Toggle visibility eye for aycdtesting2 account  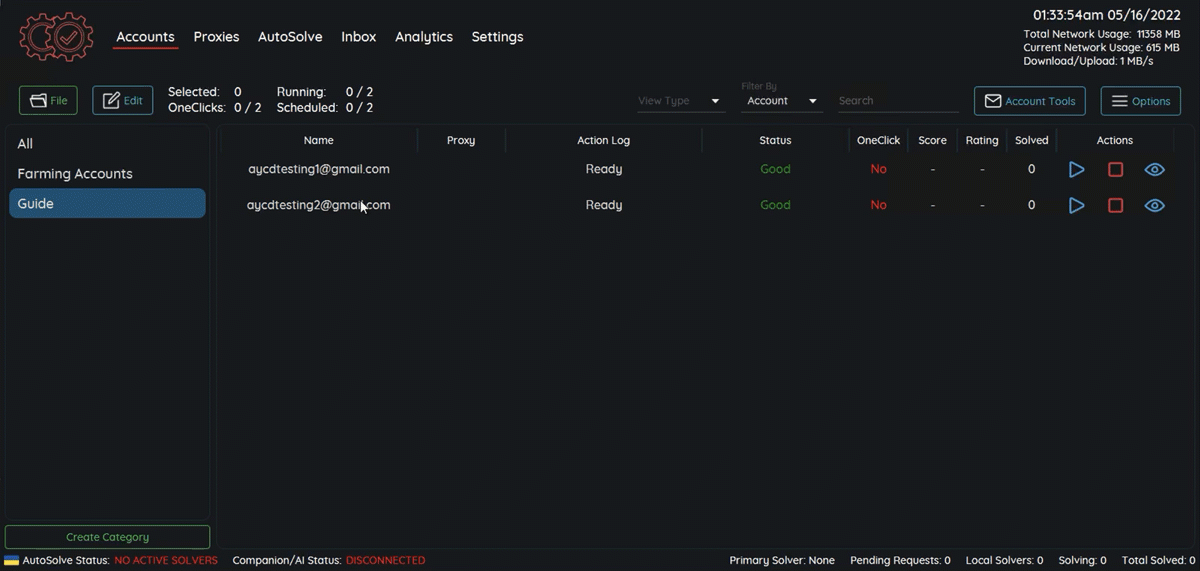pyautogui.click(x=1154, y=206)
